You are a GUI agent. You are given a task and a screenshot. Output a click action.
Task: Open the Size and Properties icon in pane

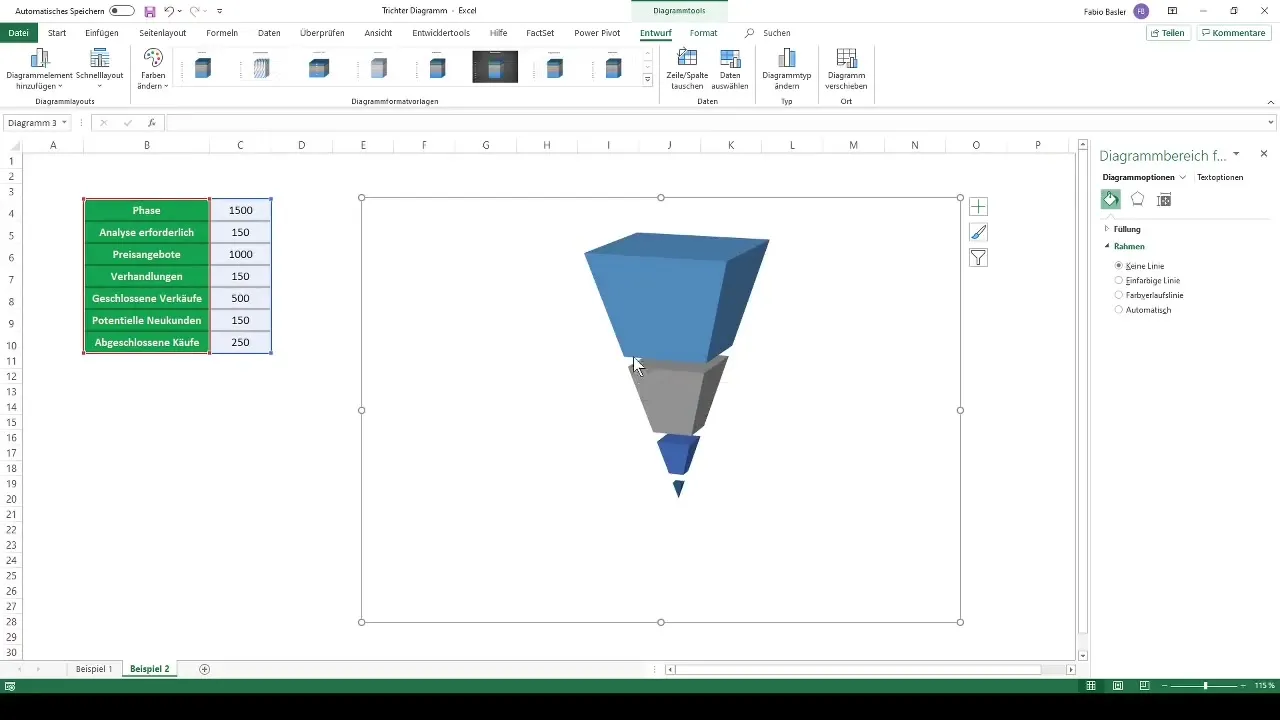(x=1163, y=199)
